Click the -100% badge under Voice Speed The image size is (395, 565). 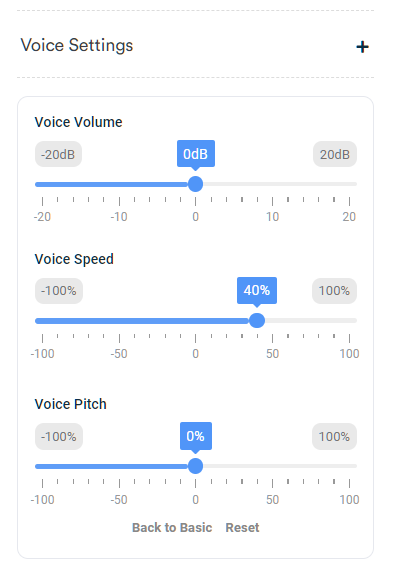(59, 291)
